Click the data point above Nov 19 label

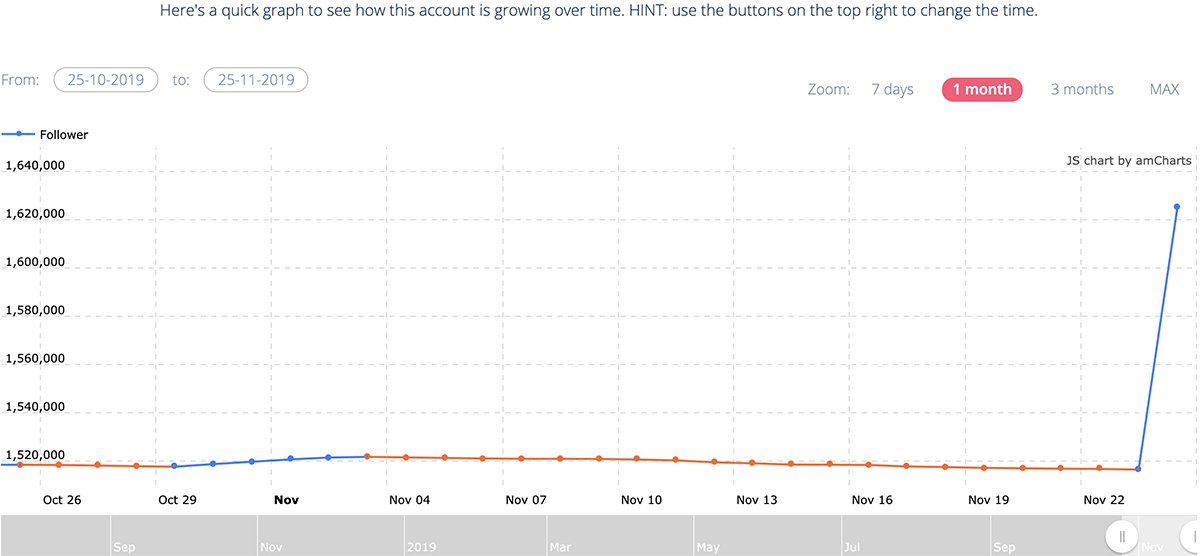tap(984, 468)
